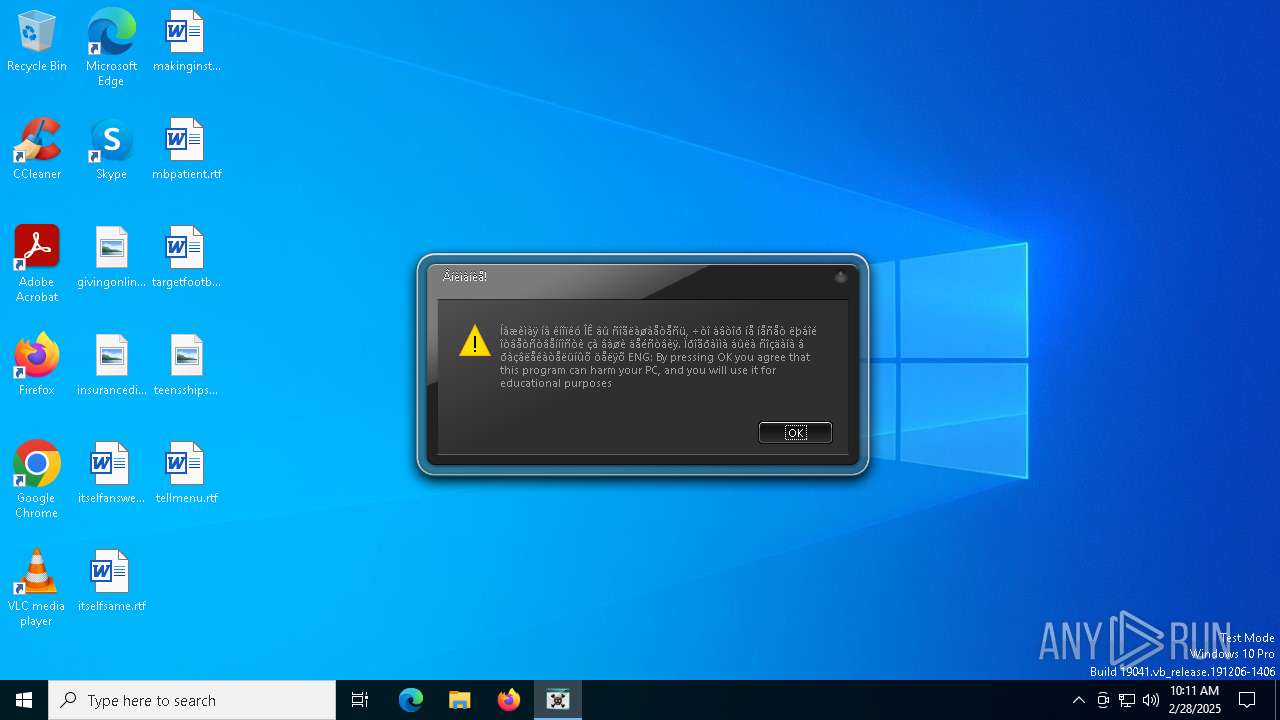Image resolution: width=1280 pixels, height=720 pixels.
Task: Select the mbpatient.rtf file icon
Action: click(x=186, y=150)
